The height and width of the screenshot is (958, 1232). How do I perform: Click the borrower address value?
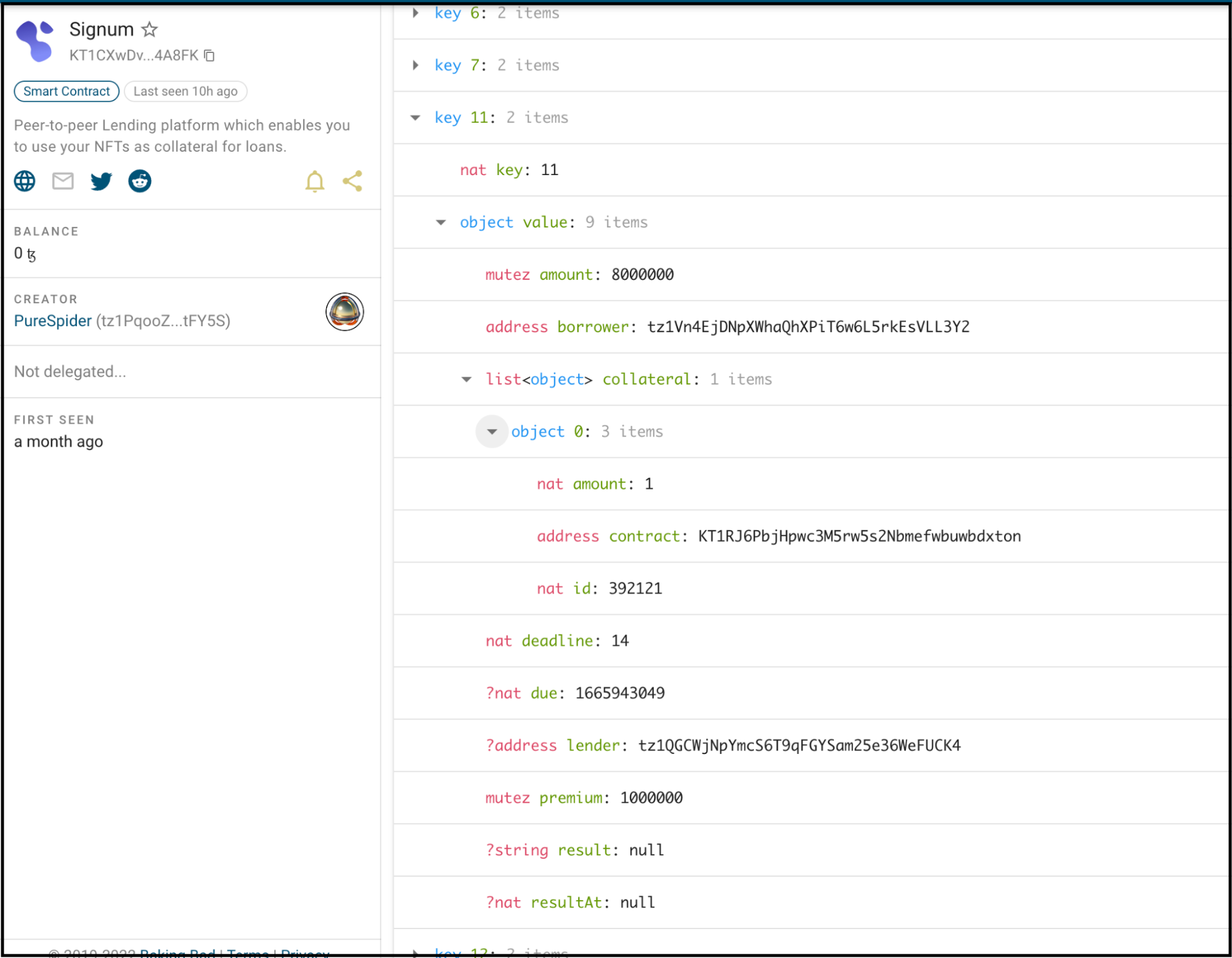click(808, 327)
